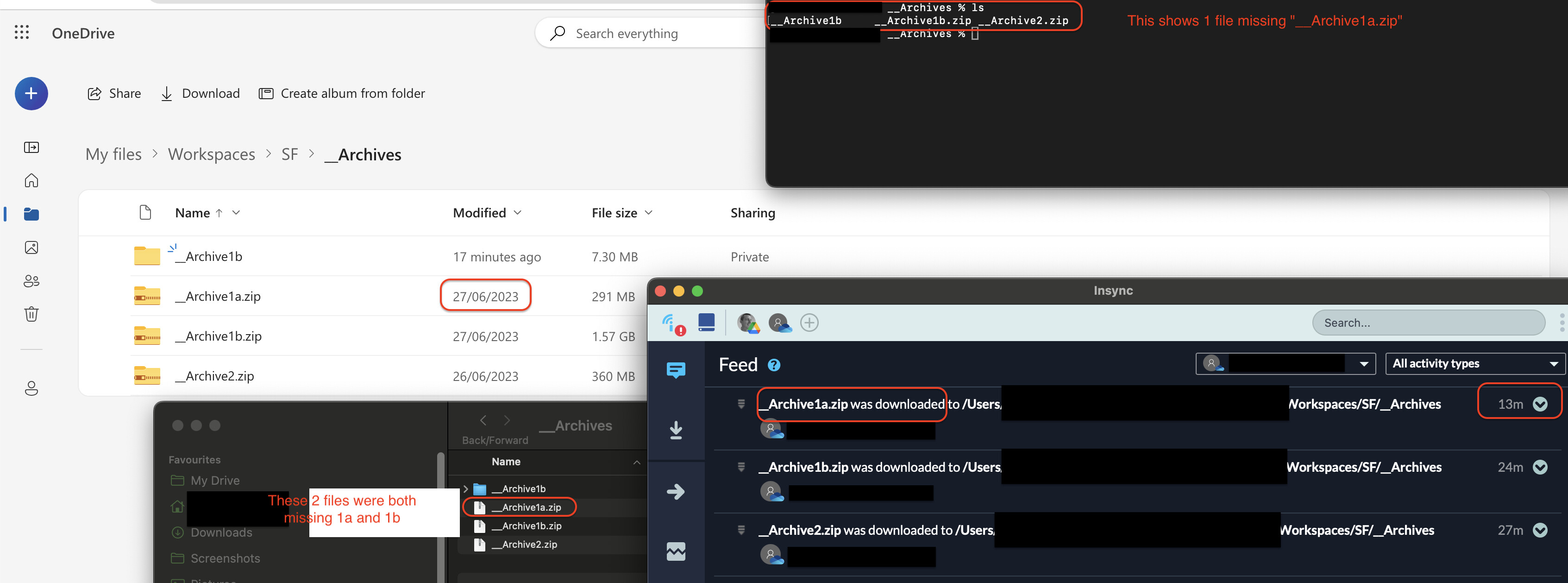Click the __Archives breadcrumb in OneDrive
1568x583 pixels.
[x=363, y=154]
